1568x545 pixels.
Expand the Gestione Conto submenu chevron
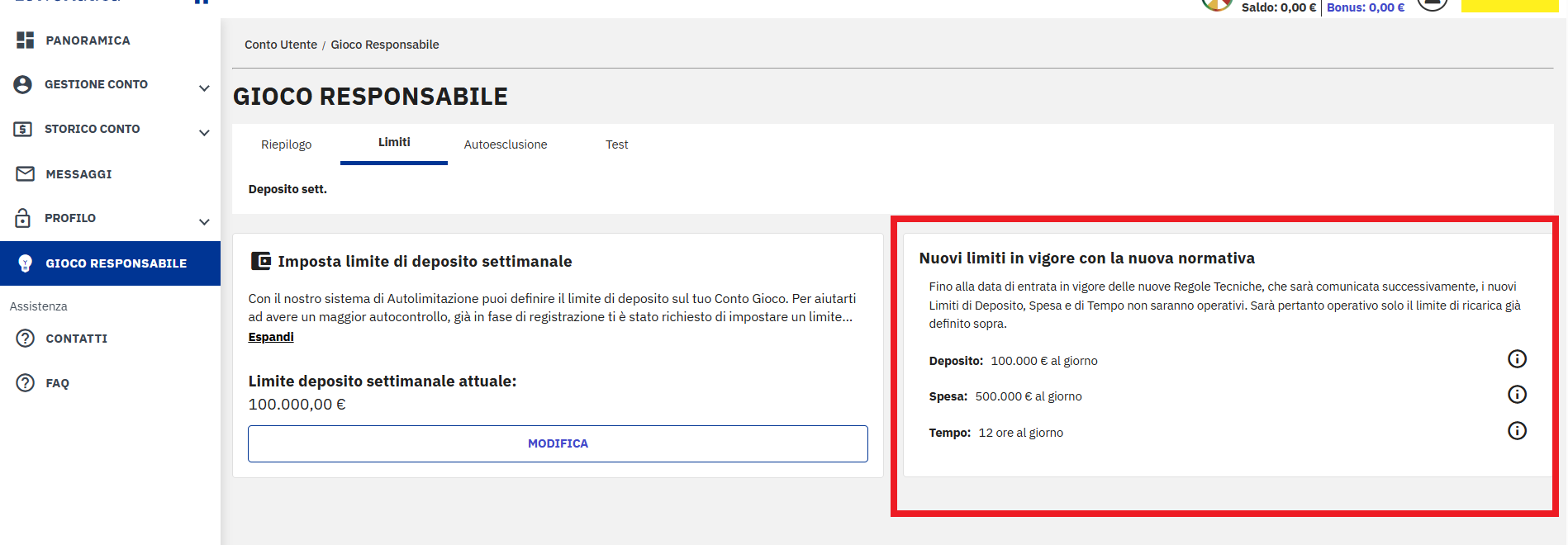click(x=204, y=88)
